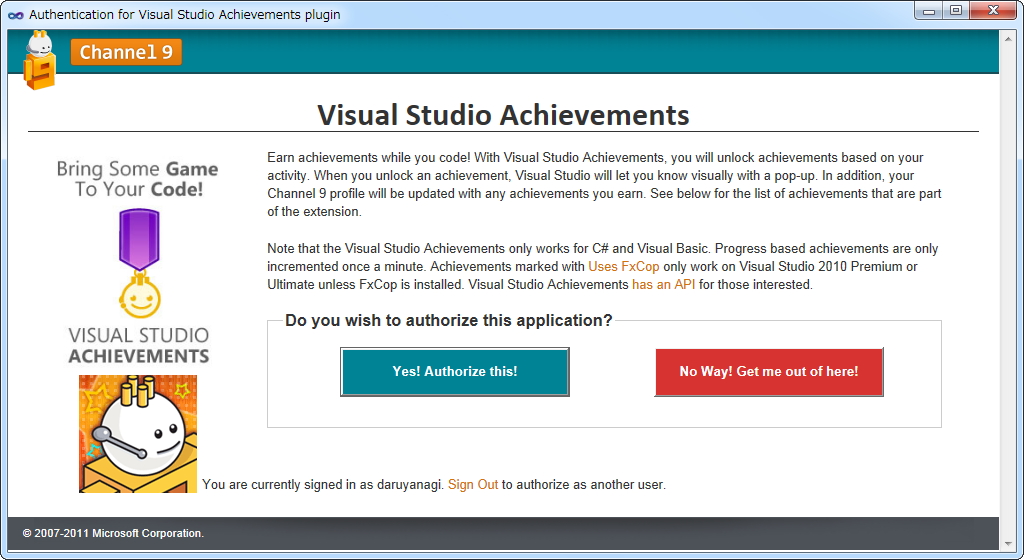Click the window title bar app icon
1024x560 pixels.
pyautogui.click(x=15, y=15)
